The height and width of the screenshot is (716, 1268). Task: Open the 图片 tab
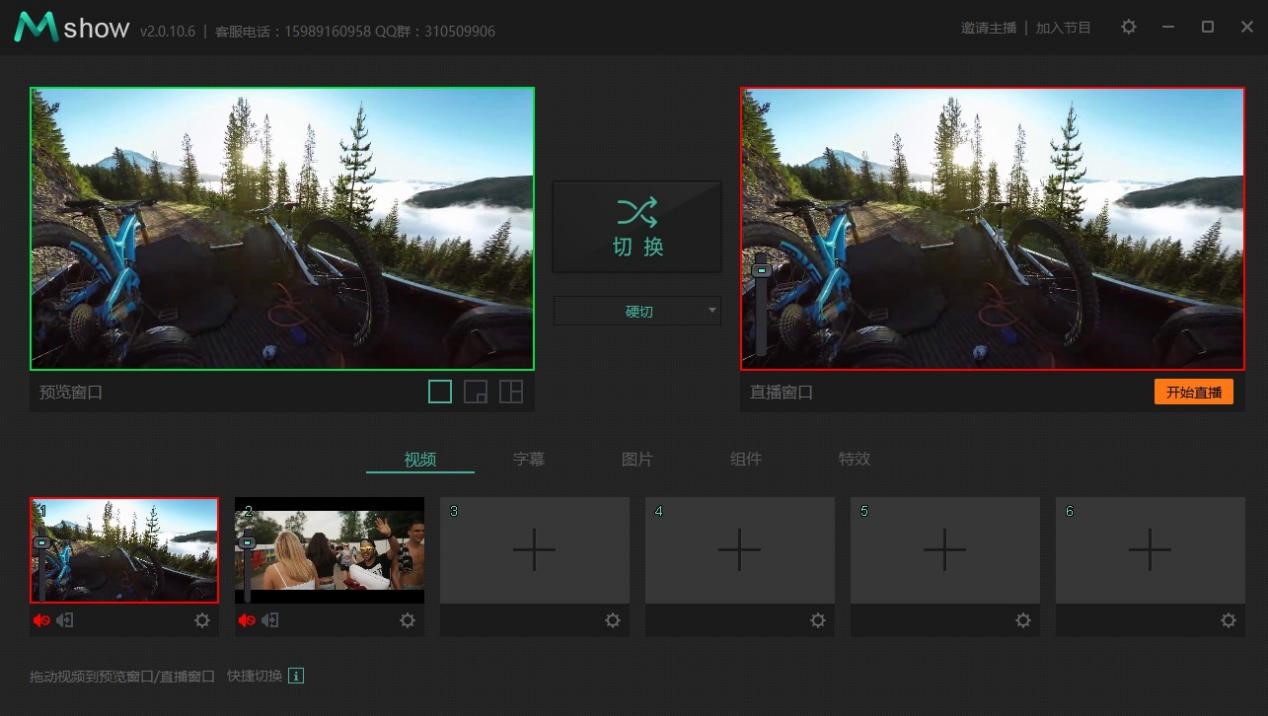click(x=637, y=459)
